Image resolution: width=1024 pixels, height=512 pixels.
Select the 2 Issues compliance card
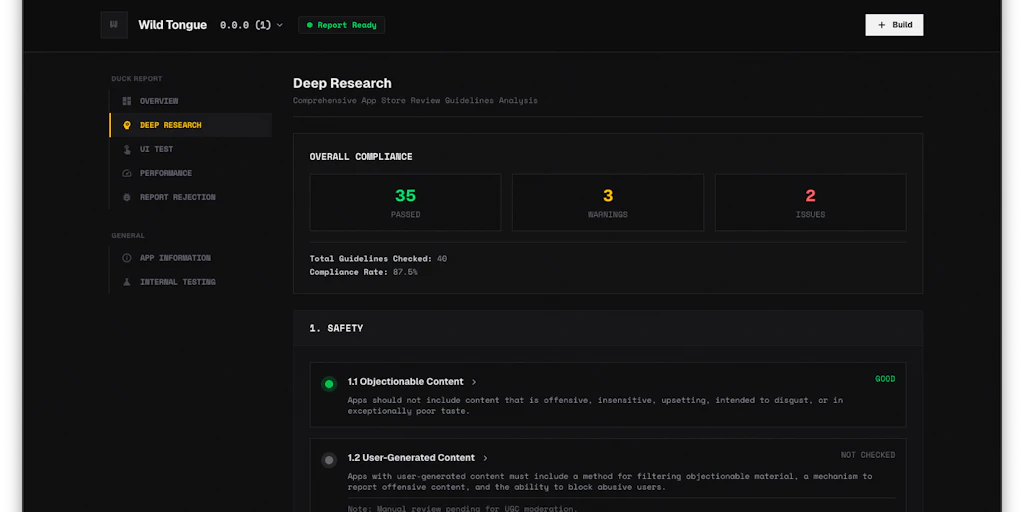pos(810,202)
